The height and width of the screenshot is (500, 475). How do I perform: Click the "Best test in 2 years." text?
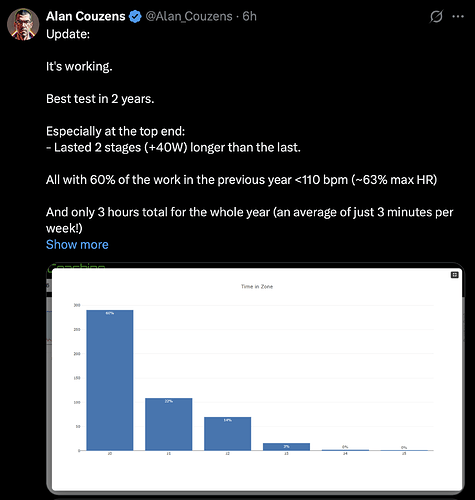pos(100,99)
